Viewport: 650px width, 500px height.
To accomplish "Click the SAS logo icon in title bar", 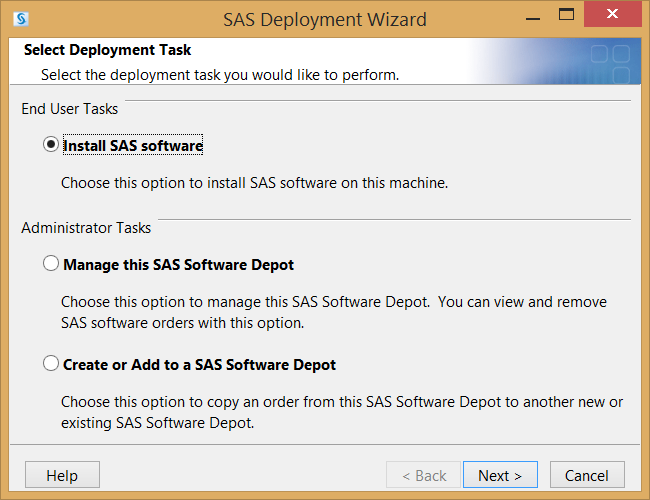I will [x=21, y=19].
